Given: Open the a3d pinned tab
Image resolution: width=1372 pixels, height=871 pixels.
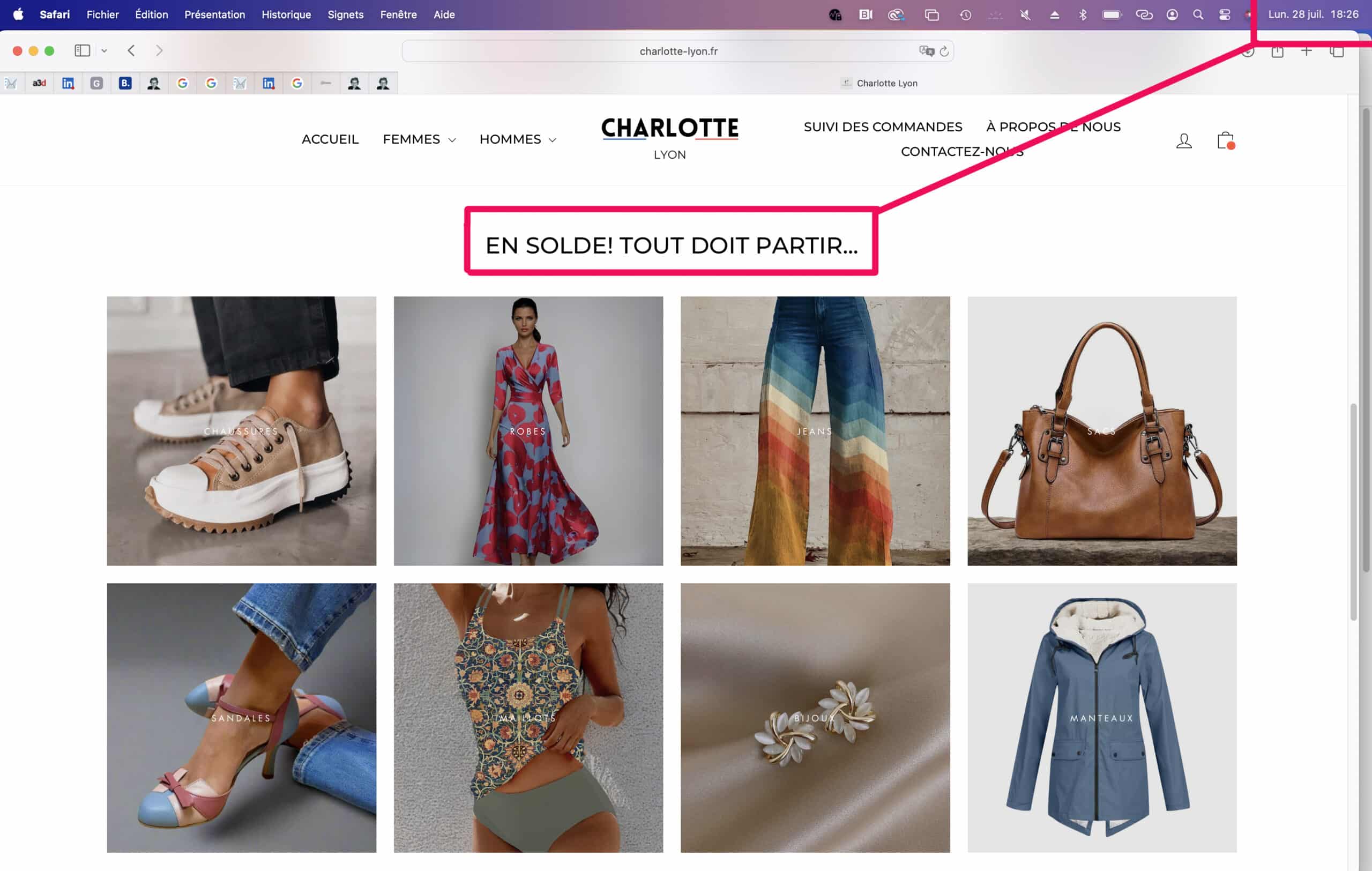Looking at the screenshot, I should (x=39, y=83).
